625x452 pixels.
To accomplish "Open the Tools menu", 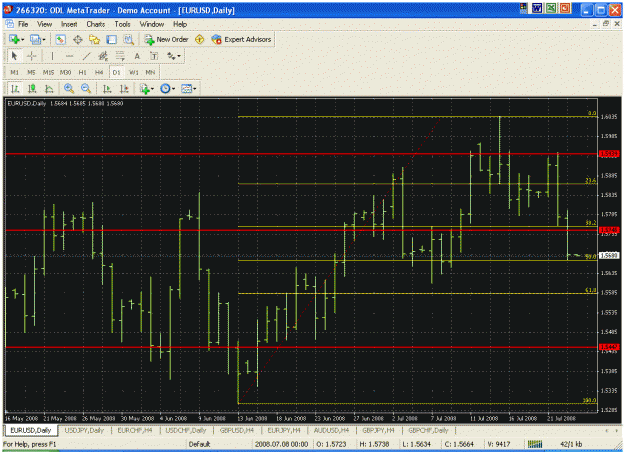I will pyautogui.click(x=122, y=24).
